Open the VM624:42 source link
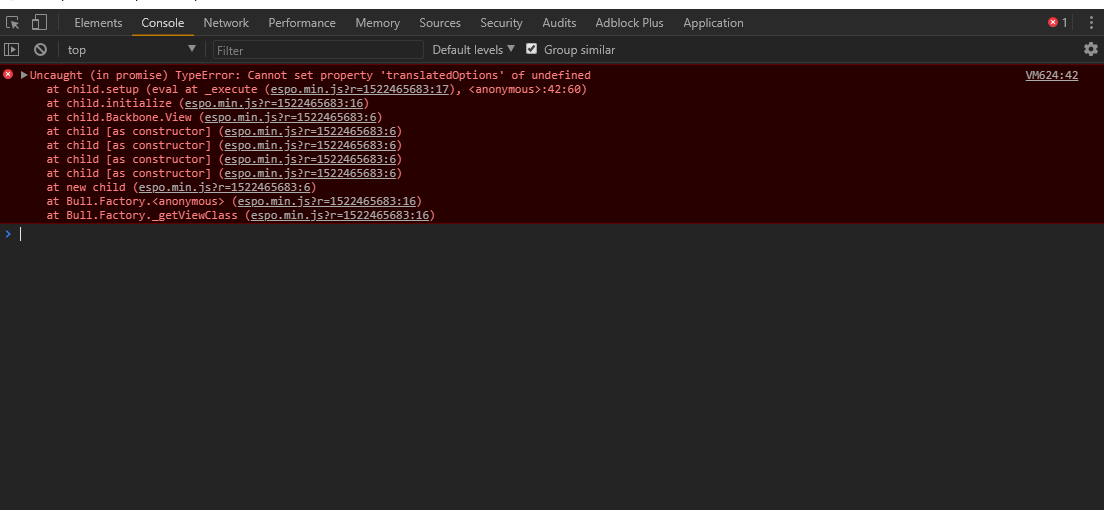 point(1051,75)
